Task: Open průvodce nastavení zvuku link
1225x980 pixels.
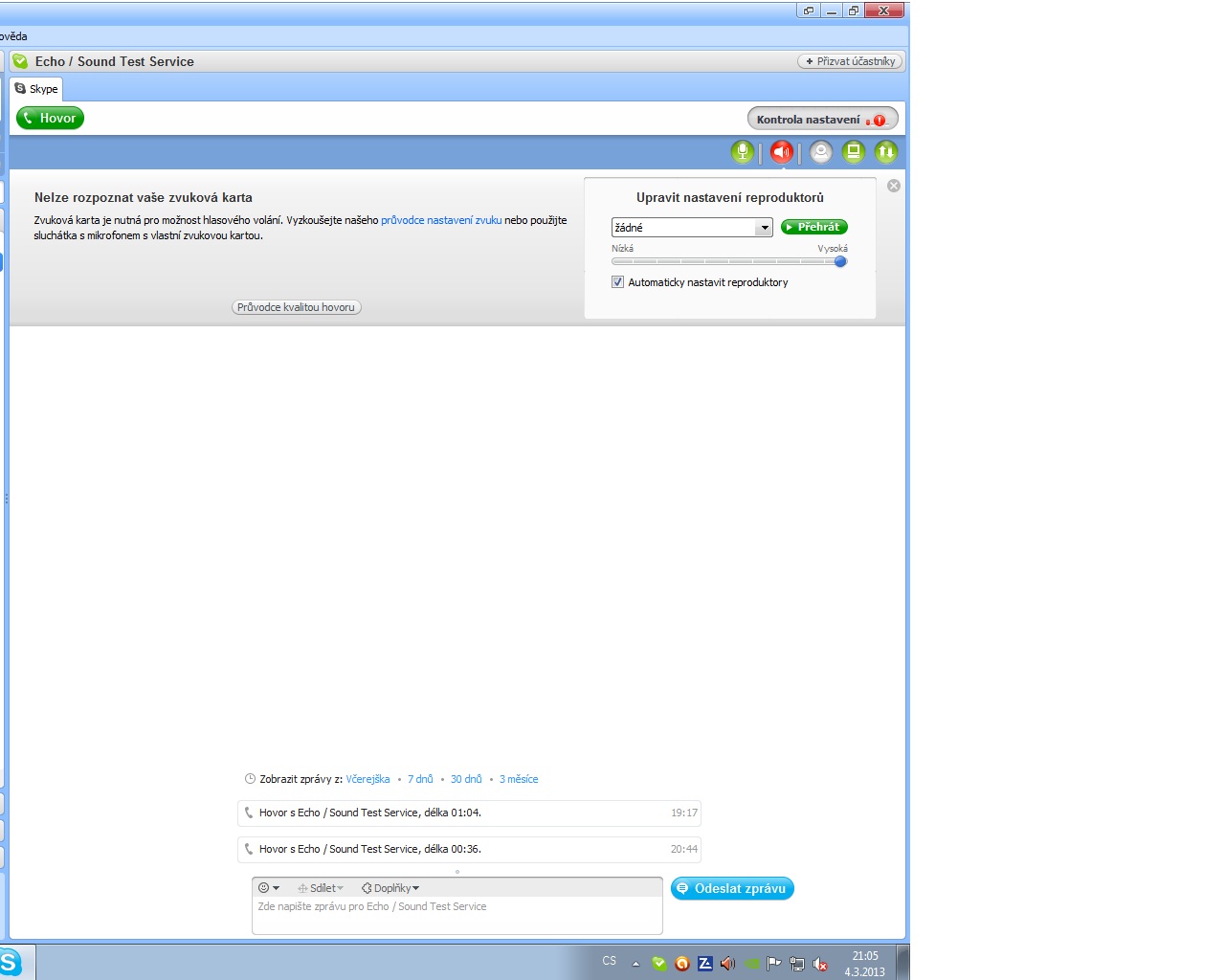Action: pos(441,220)
